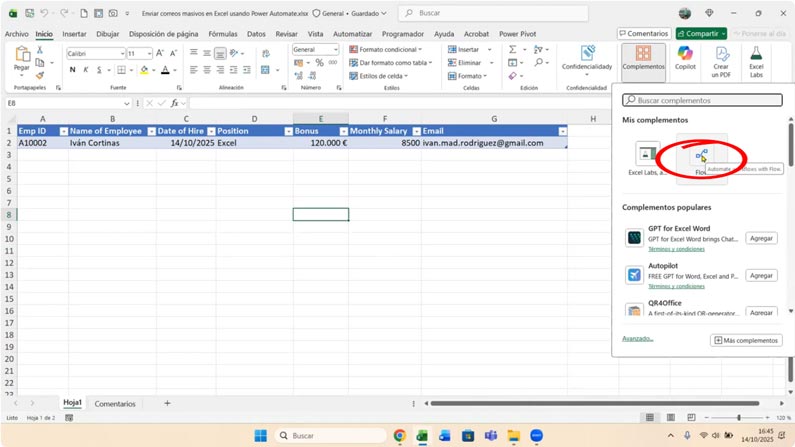The image size is (795, 447).
Task: Click the Confidencialidad icon
Action: pyautogui.click(x=587, y=53)
